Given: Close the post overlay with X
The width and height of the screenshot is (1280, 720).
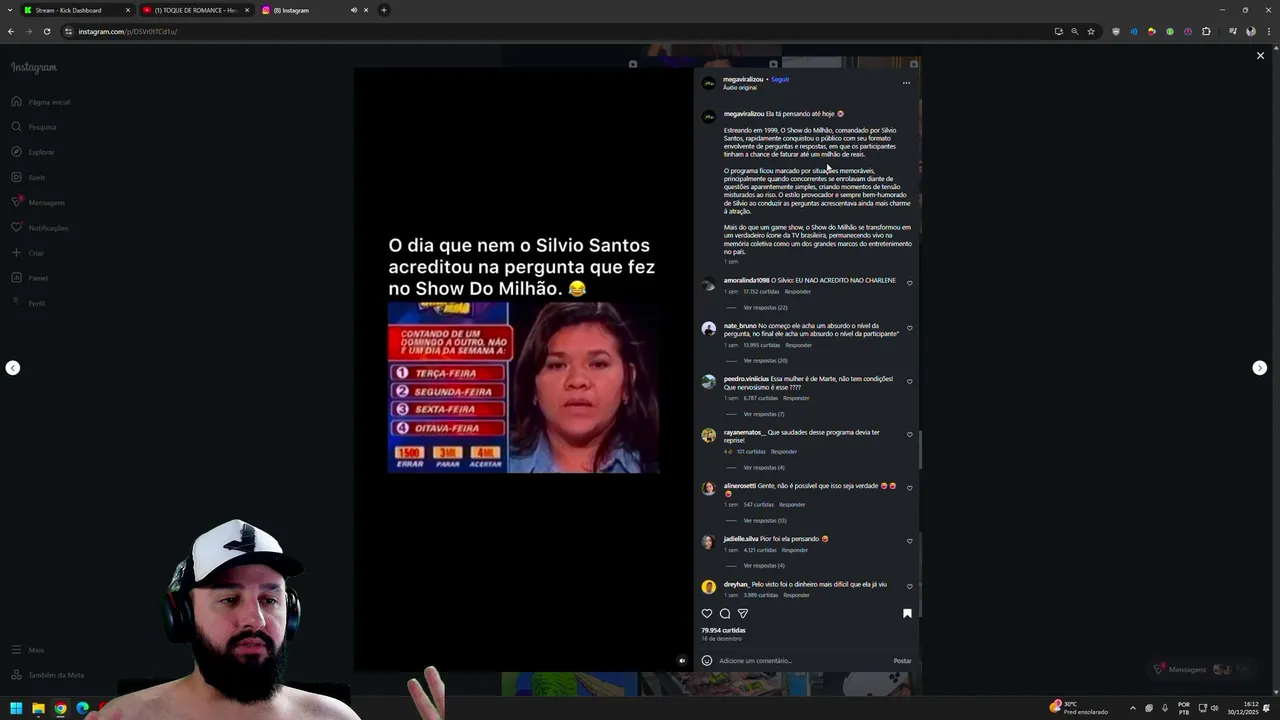Looking at the screenshot, I should coord(1260,56).
